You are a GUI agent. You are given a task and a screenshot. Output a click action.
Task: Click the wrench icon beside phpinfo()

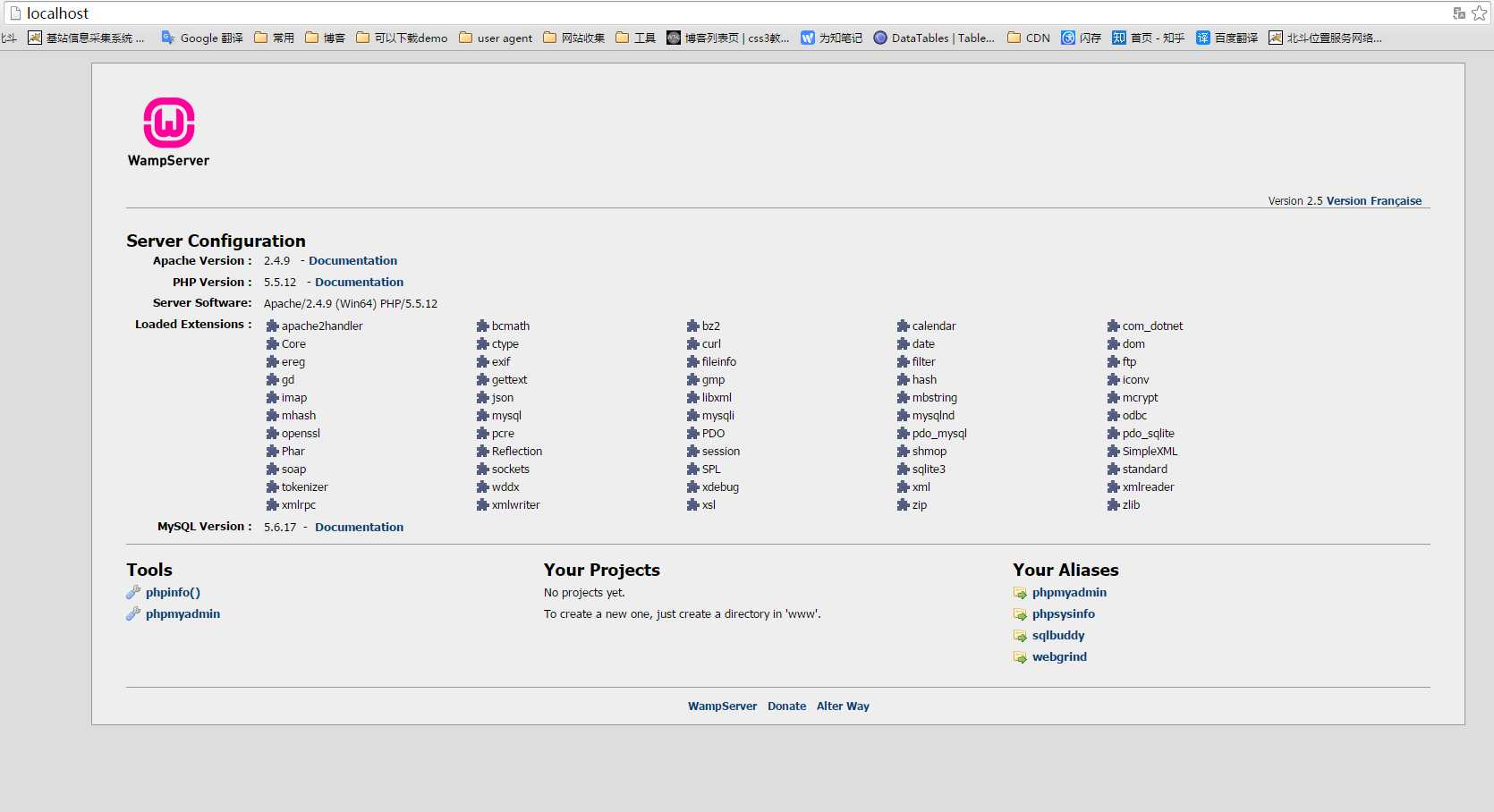point(133,592)
